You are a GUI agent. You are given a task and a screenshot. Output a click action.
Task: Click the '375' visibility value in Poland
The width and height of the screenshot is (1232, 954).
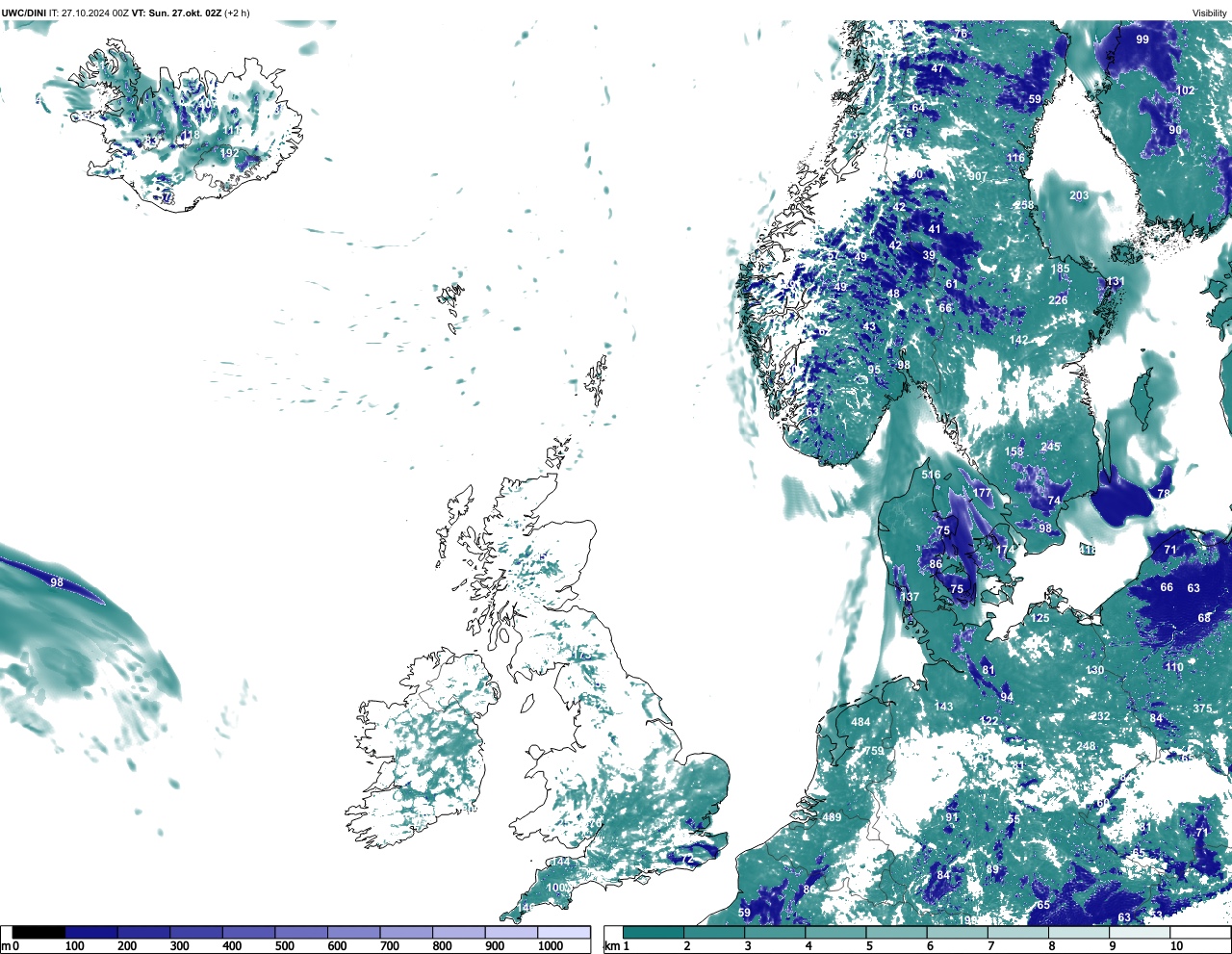[x=1203, y=709]
